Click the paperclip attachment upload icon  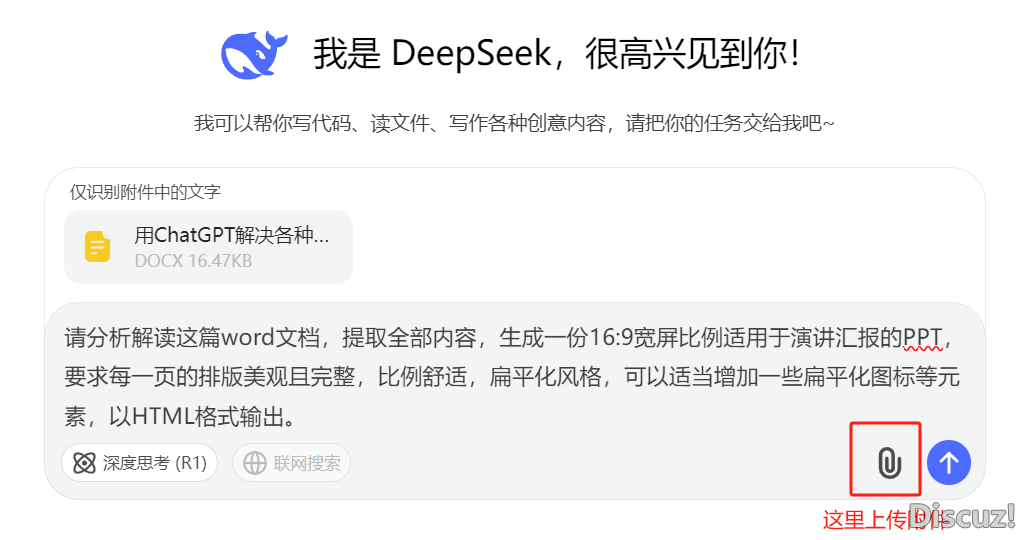888,462
